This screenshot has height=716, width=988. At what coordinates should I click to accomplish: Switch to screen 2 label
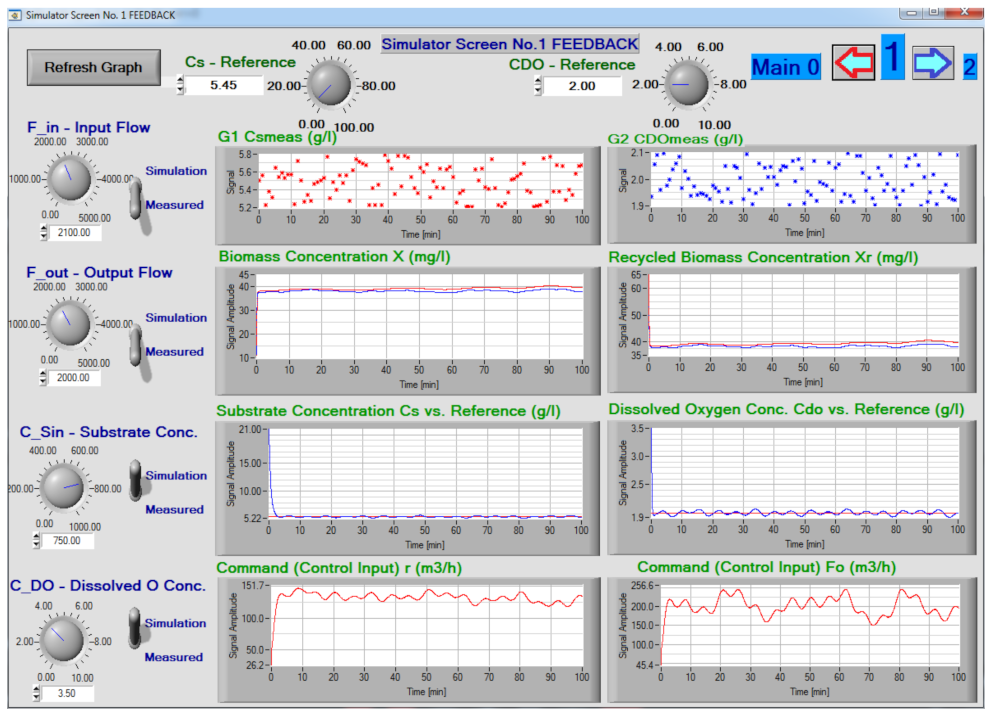969,68
